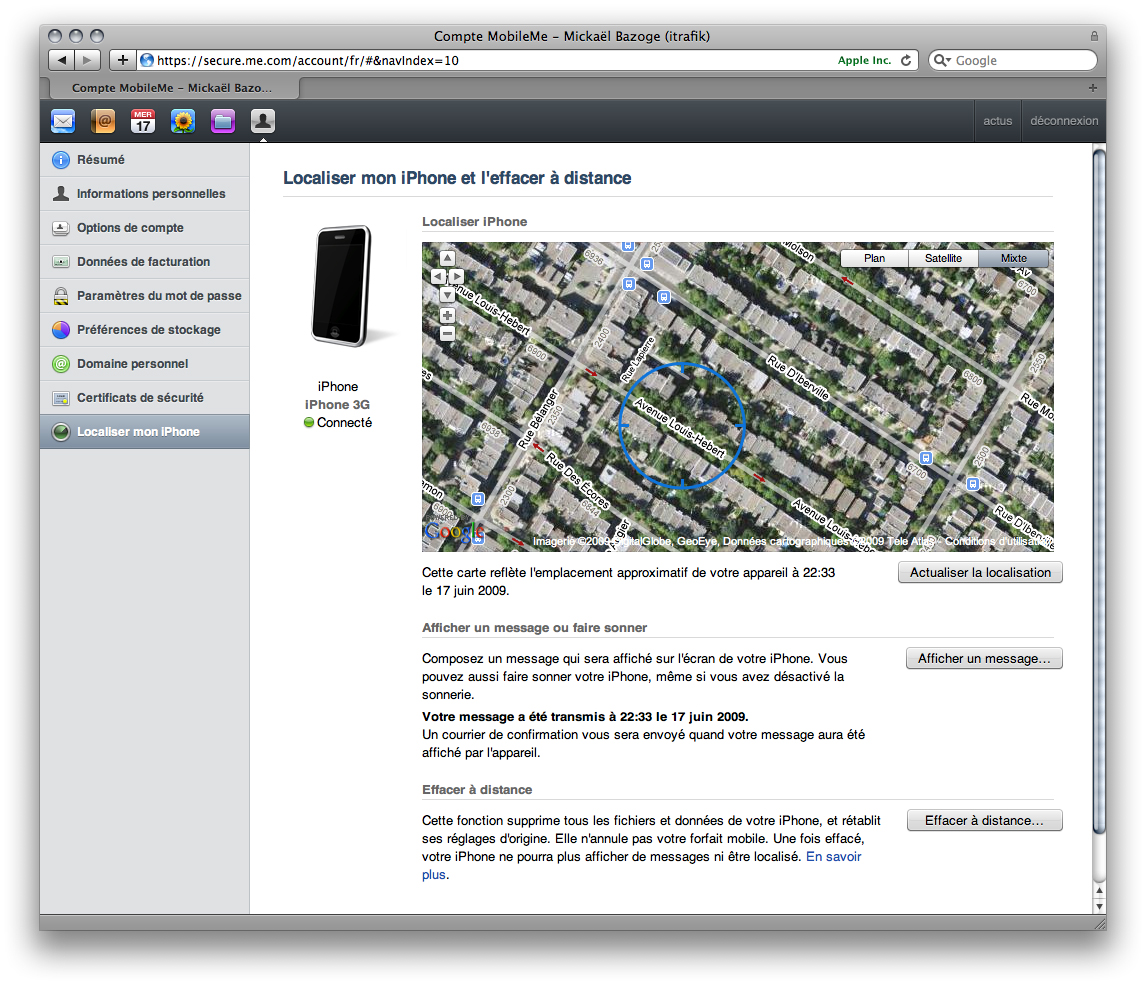Open Données de facturation section
This screenshot has width=1146, height=985.
point(145,262)
